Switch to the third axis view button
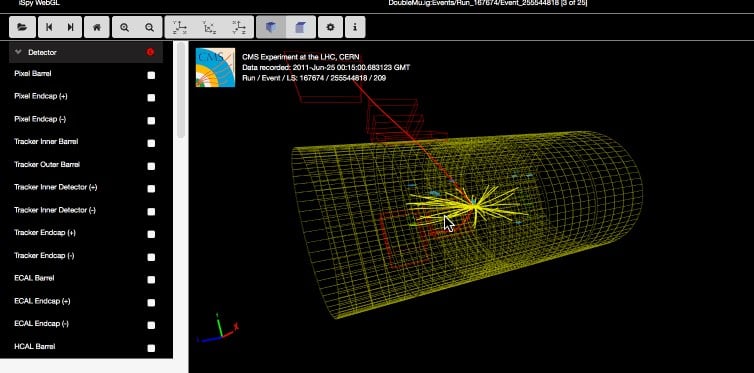 [x=239, y=27]
